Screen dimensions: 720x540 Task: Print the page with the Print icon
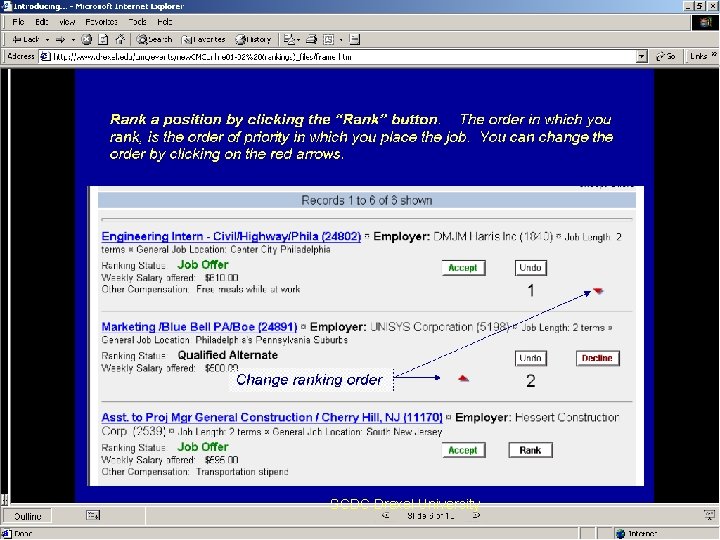(311, 39)
